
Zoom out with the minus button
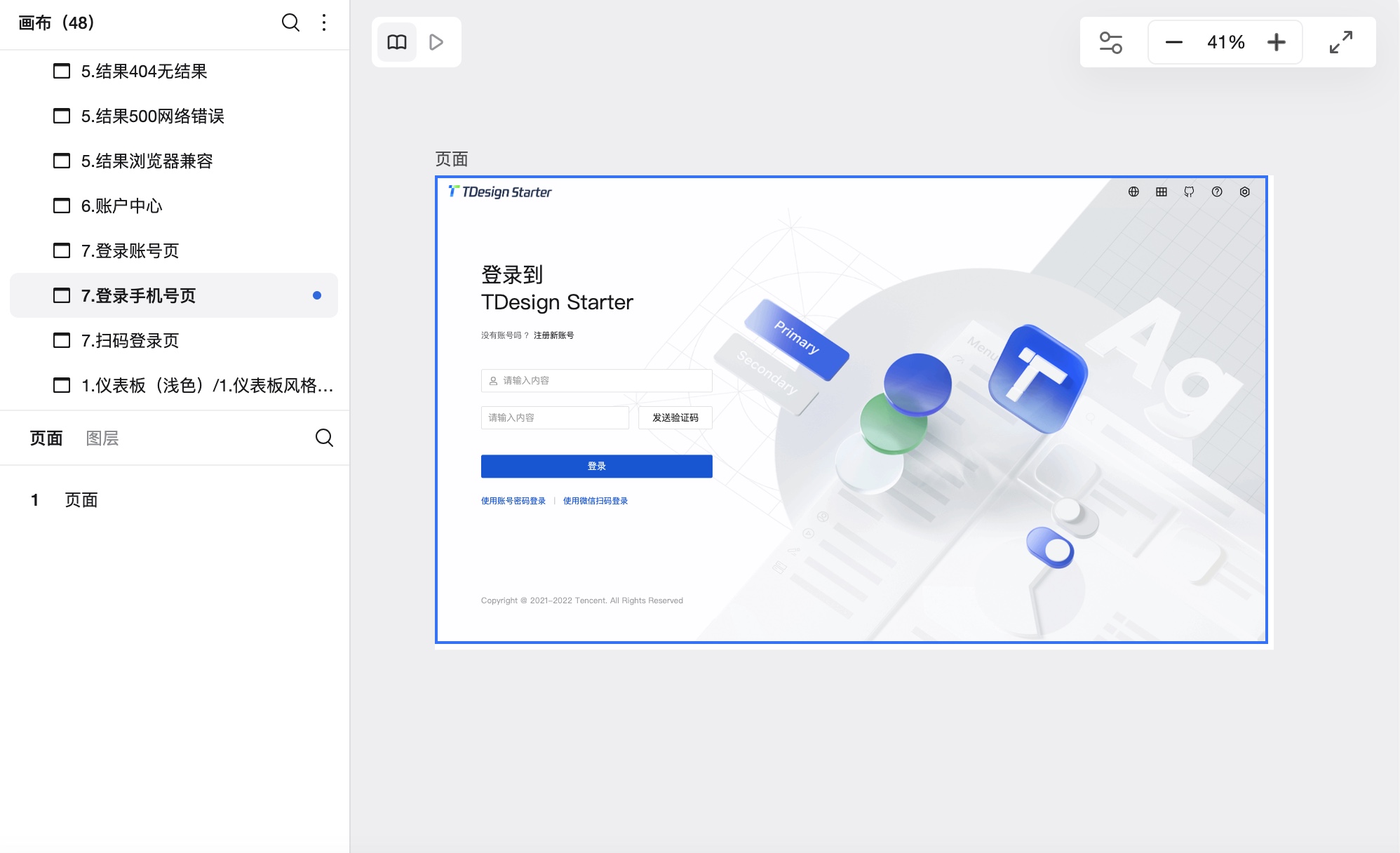point(1173,42)
